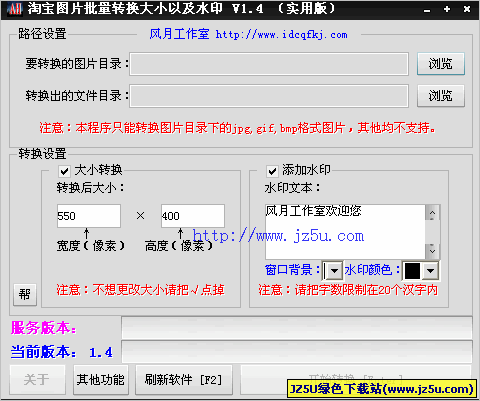
Task: Close the window with x icon
Action: 467,9
